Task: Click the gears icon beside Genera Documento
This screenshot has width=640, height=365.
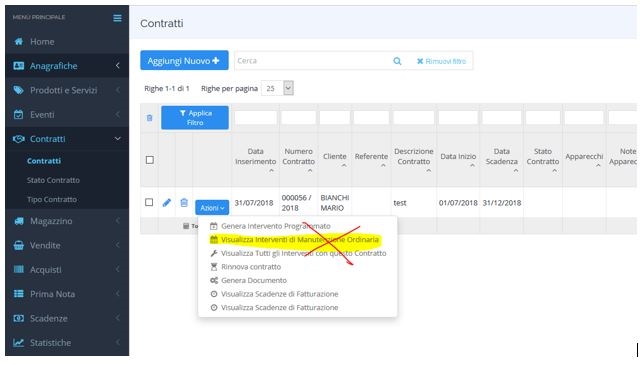Action: coord(214,280)
